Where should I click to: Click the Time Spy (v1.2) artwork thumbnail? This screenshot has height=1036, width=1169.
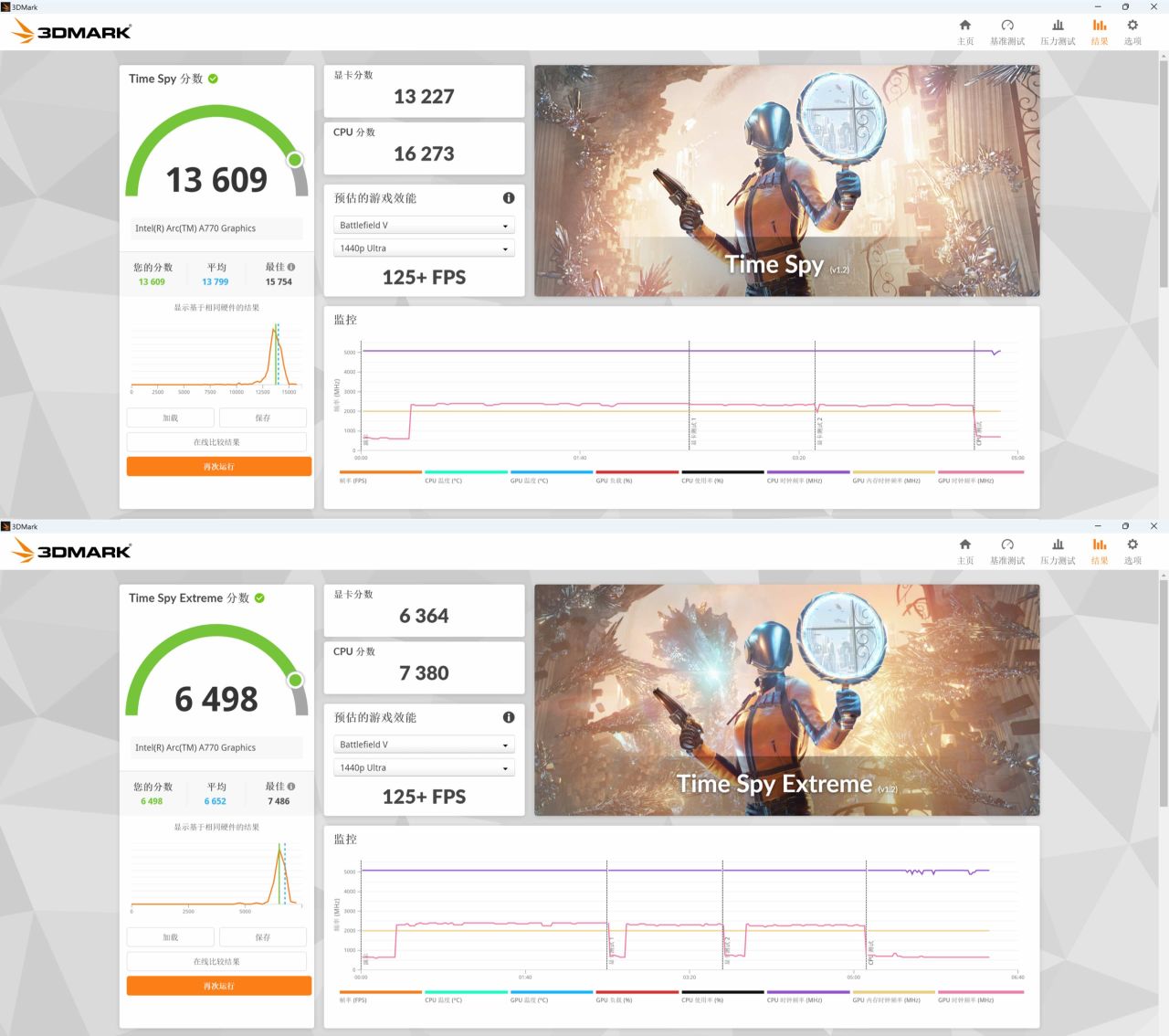click(787, 180)
